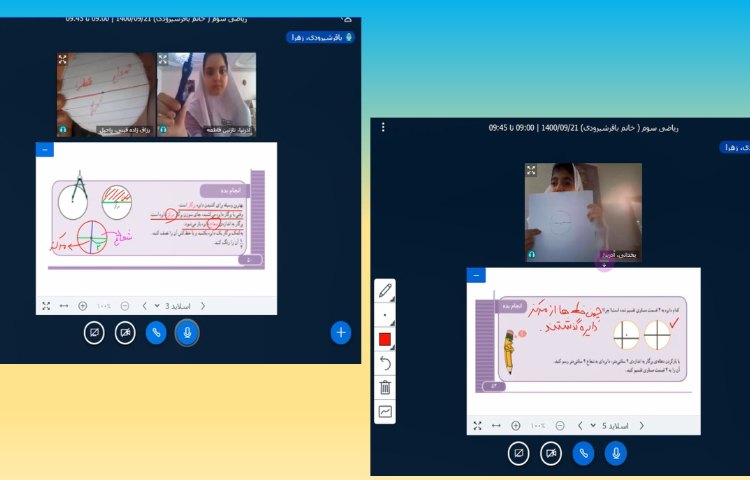Select the compass girl webcam video

pyautogui.click(x=207, y=95)
